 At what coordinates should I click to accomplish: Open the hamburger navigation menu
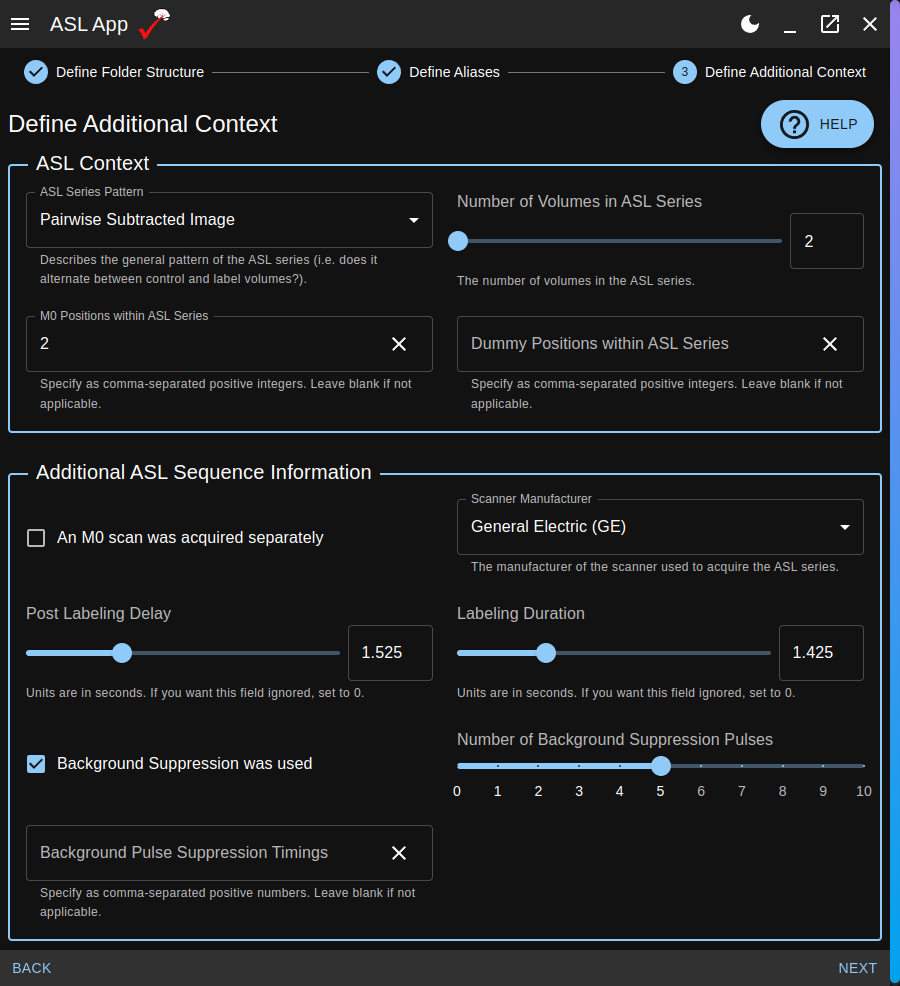point(20,24)
